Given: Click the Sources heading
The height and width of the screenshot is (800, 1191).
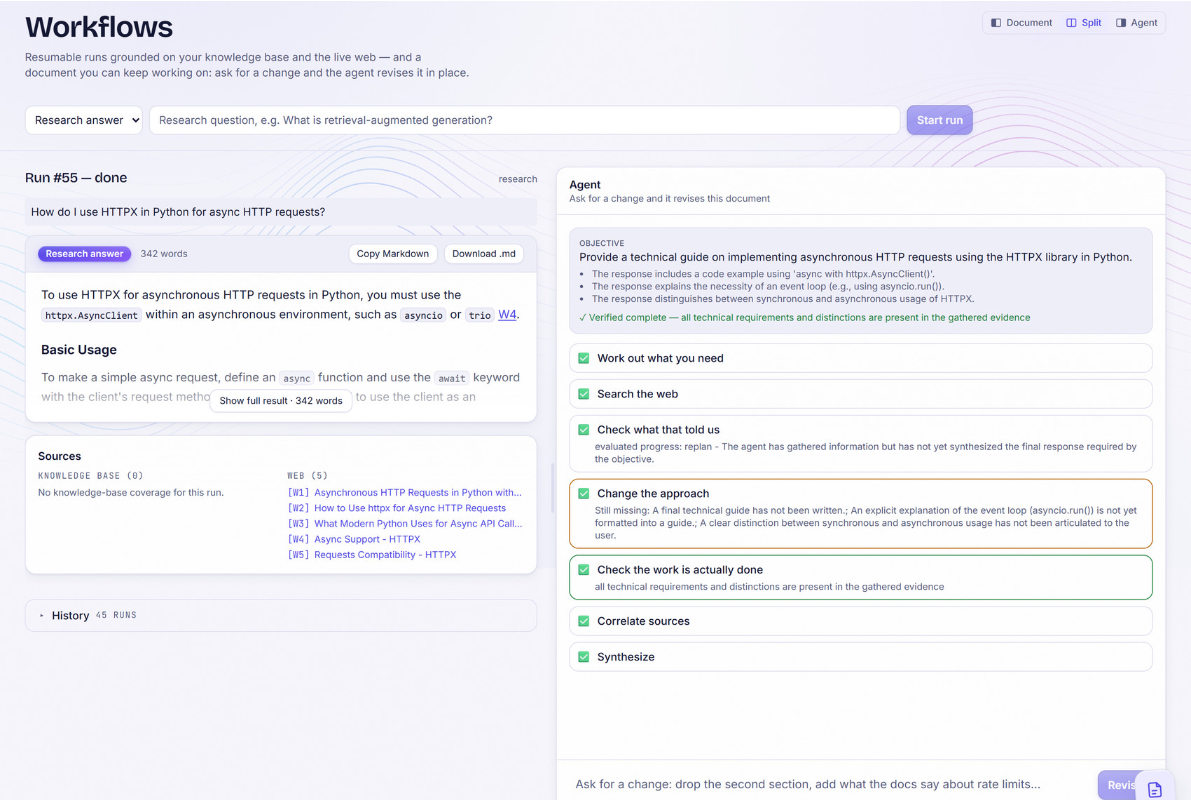Looking at the screenshot, I should point(59,456).
